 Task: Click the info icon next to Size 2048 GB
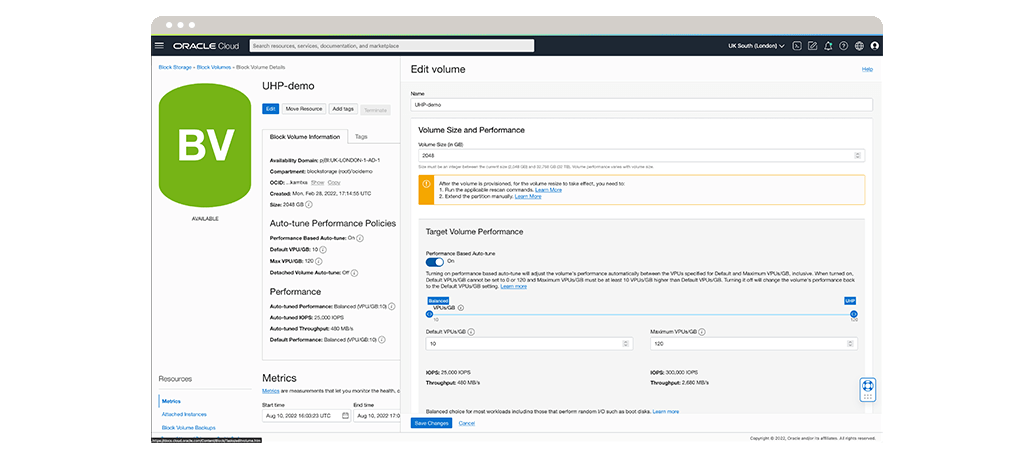[x=309, y=205]
